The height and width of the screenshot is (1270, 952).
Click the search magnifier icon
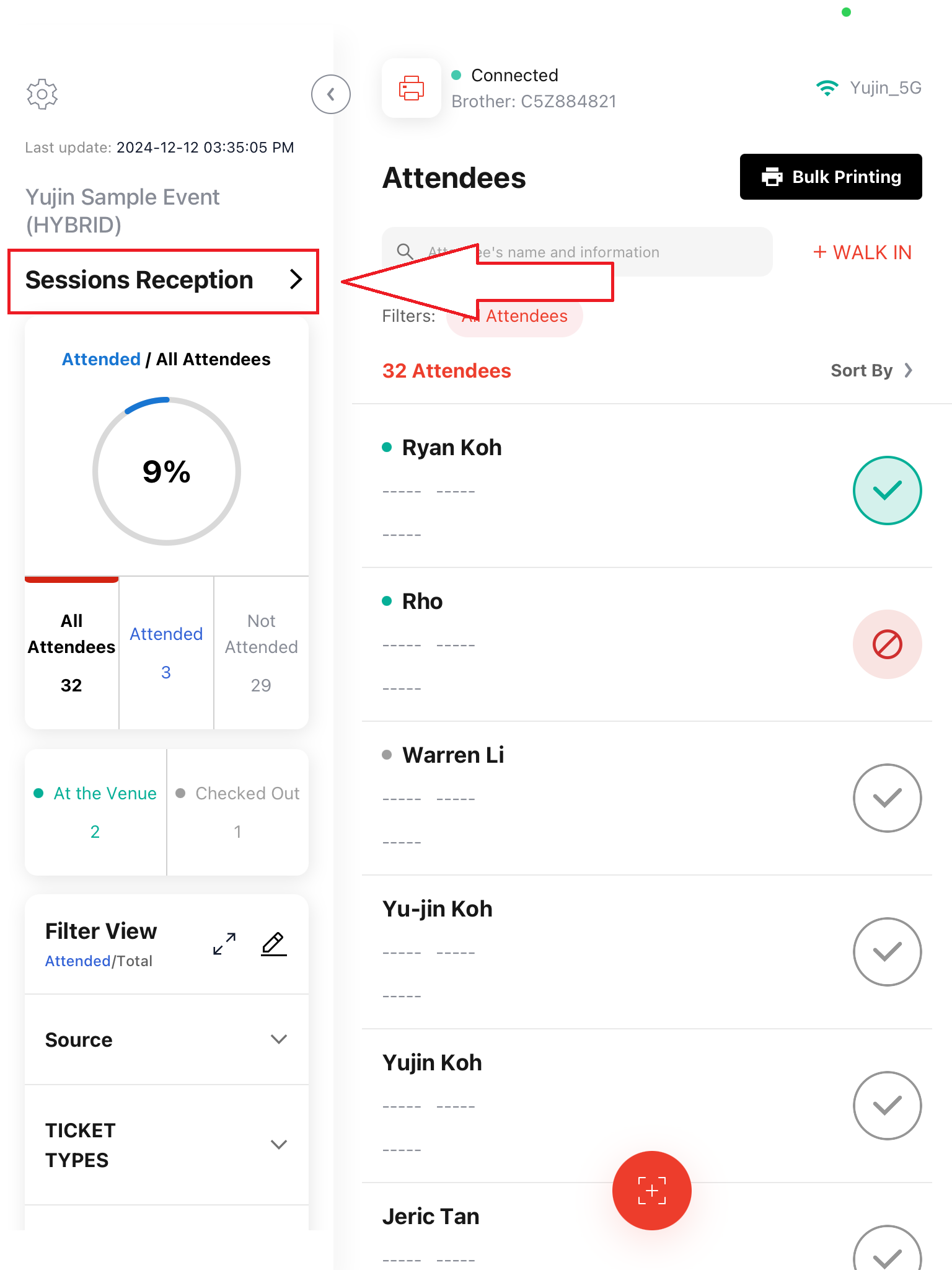[x=405, y=251]
